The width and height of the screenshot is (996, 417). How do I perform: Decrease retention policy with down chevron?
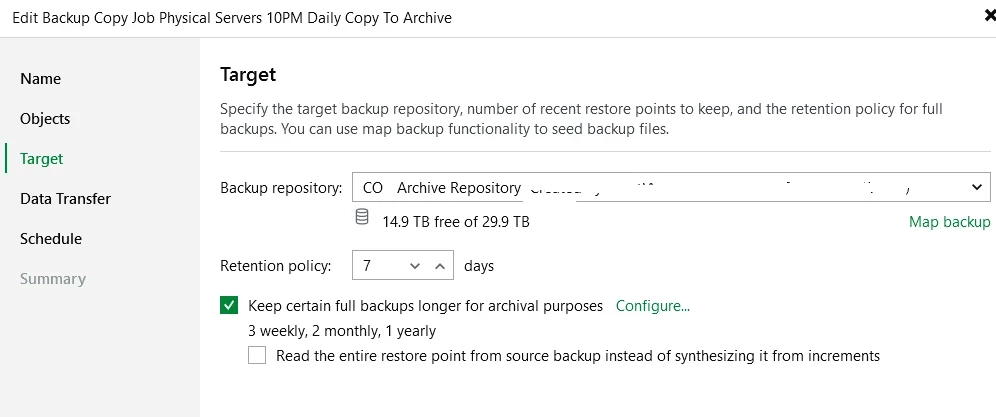(415, 266)
